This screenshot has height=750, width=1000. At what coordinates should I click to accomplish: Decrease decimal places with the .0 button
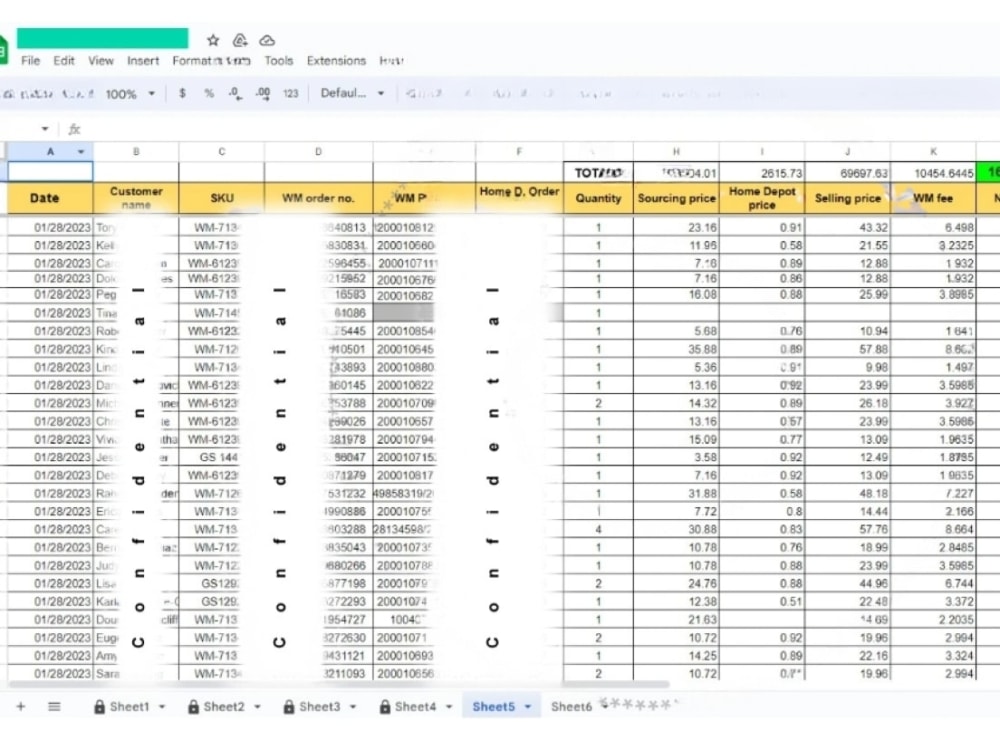tap(235, 94)
